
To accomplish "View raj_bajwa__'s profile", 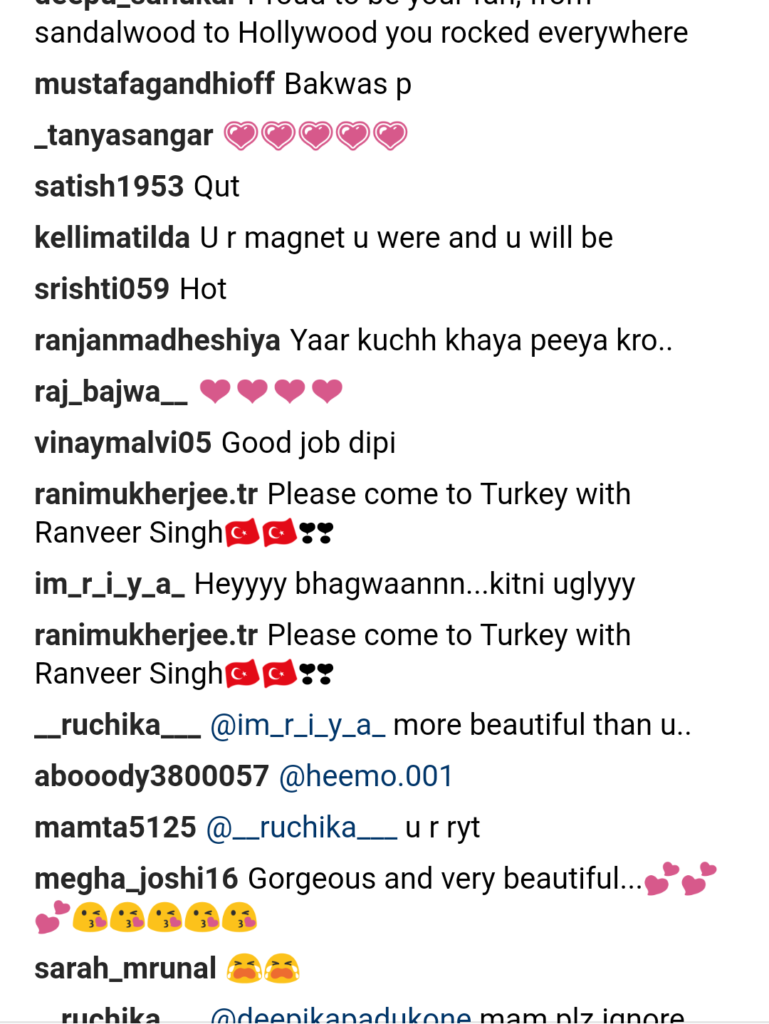I will pos(111,392).
